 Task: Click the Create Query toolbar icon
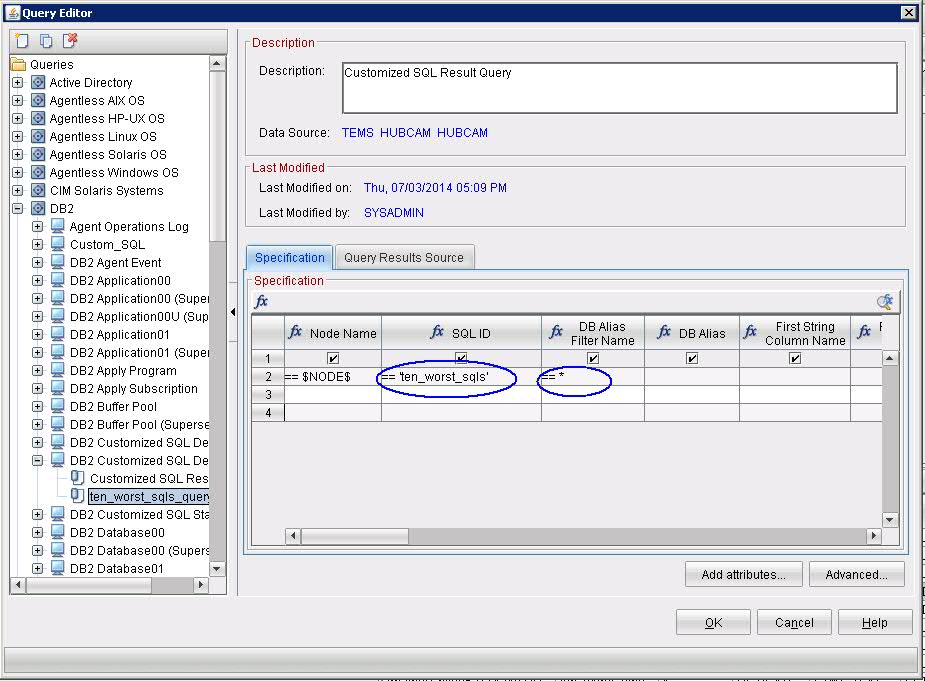pyautogui.click(x=21, y=41)
